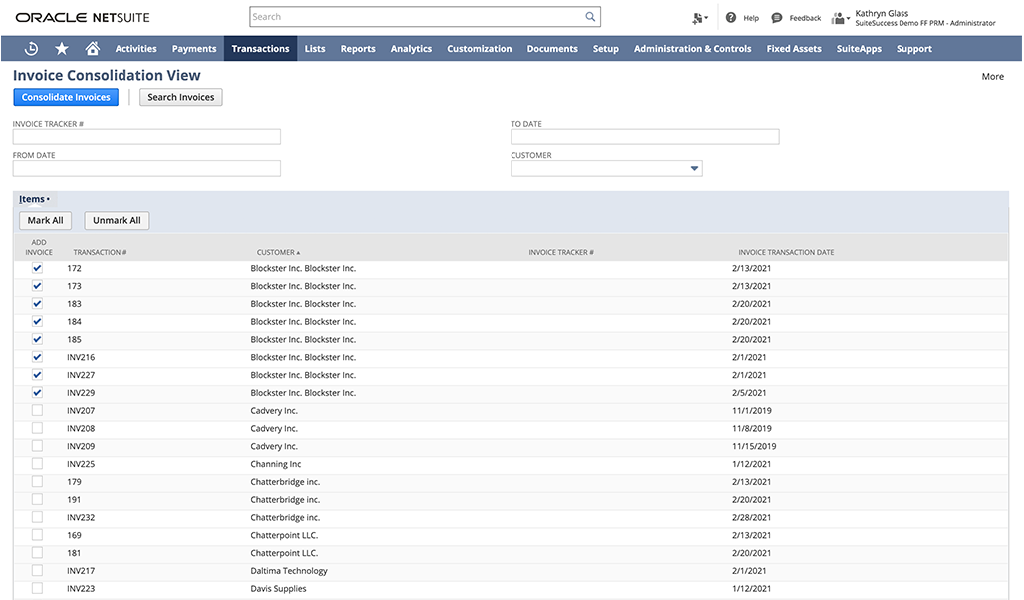
Task: Click the From Date field
Action: 145,167
